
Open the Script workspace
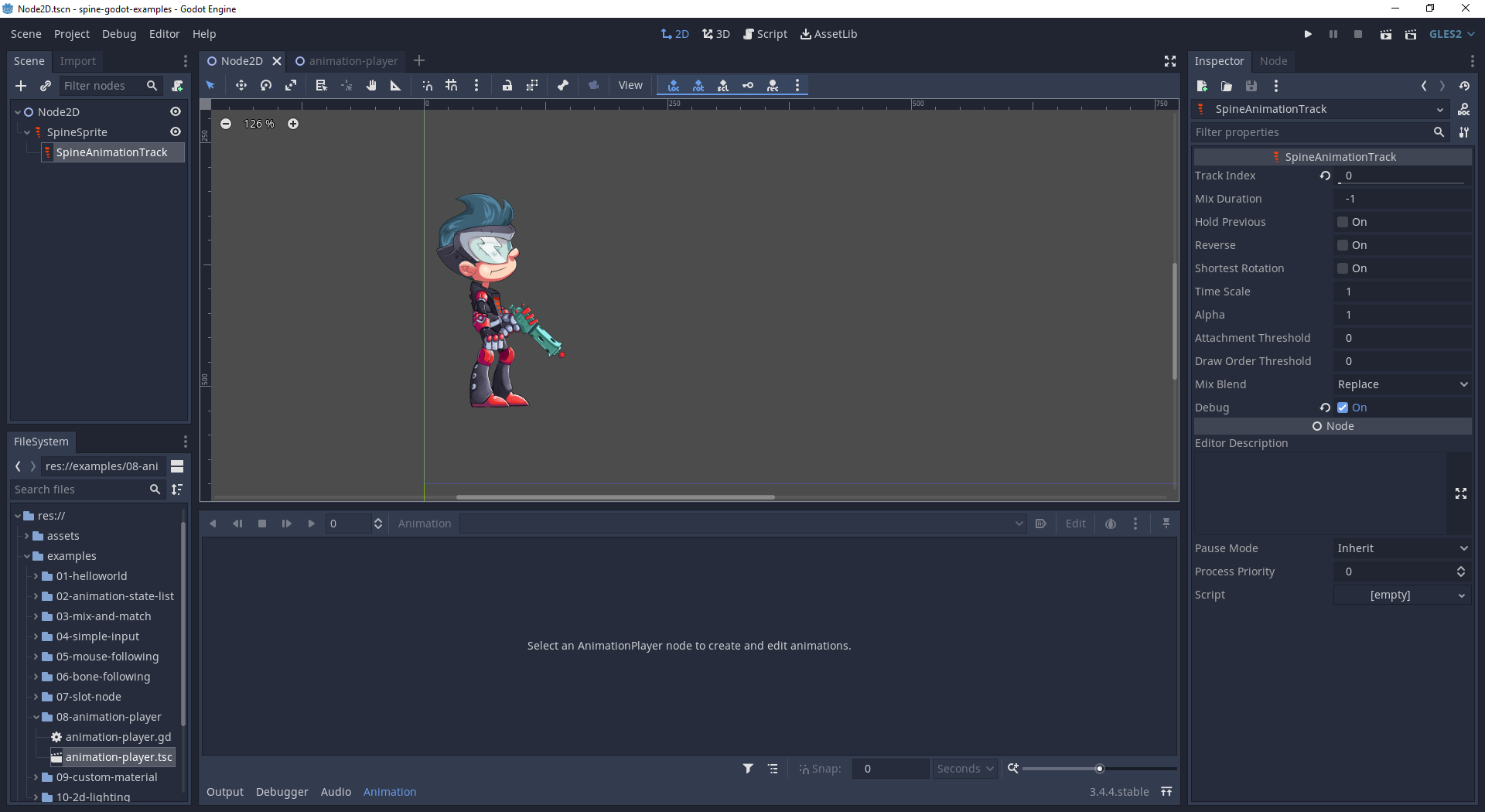765,34
